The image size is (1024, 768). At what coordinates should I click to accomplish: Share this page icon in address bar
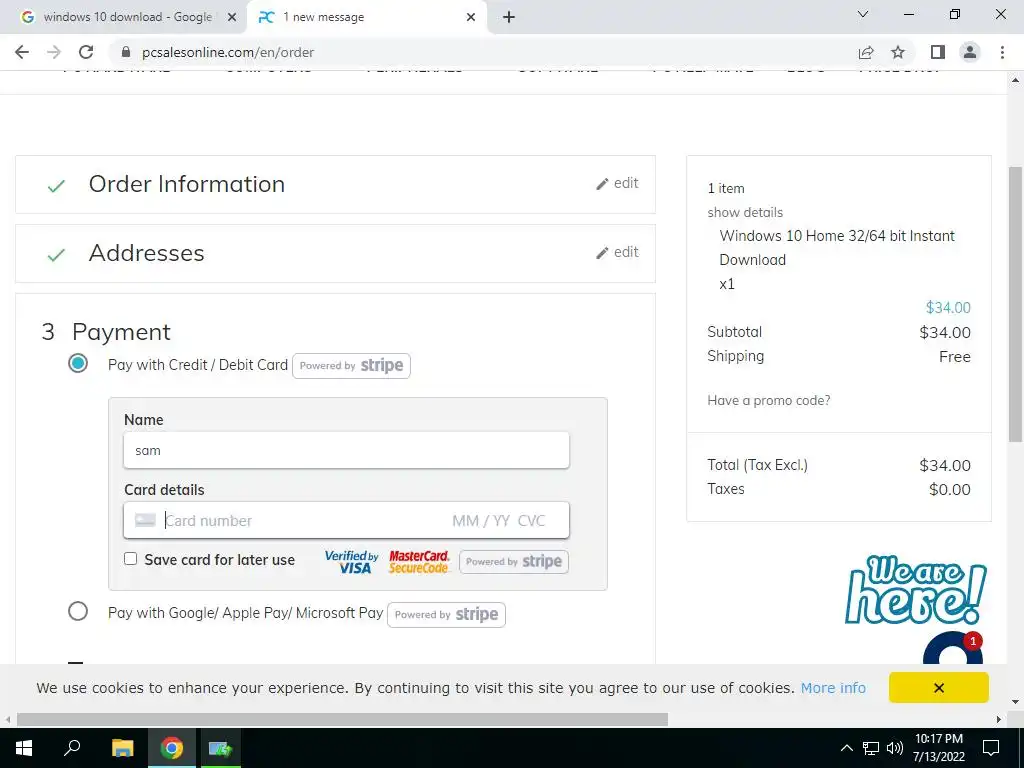866,52
